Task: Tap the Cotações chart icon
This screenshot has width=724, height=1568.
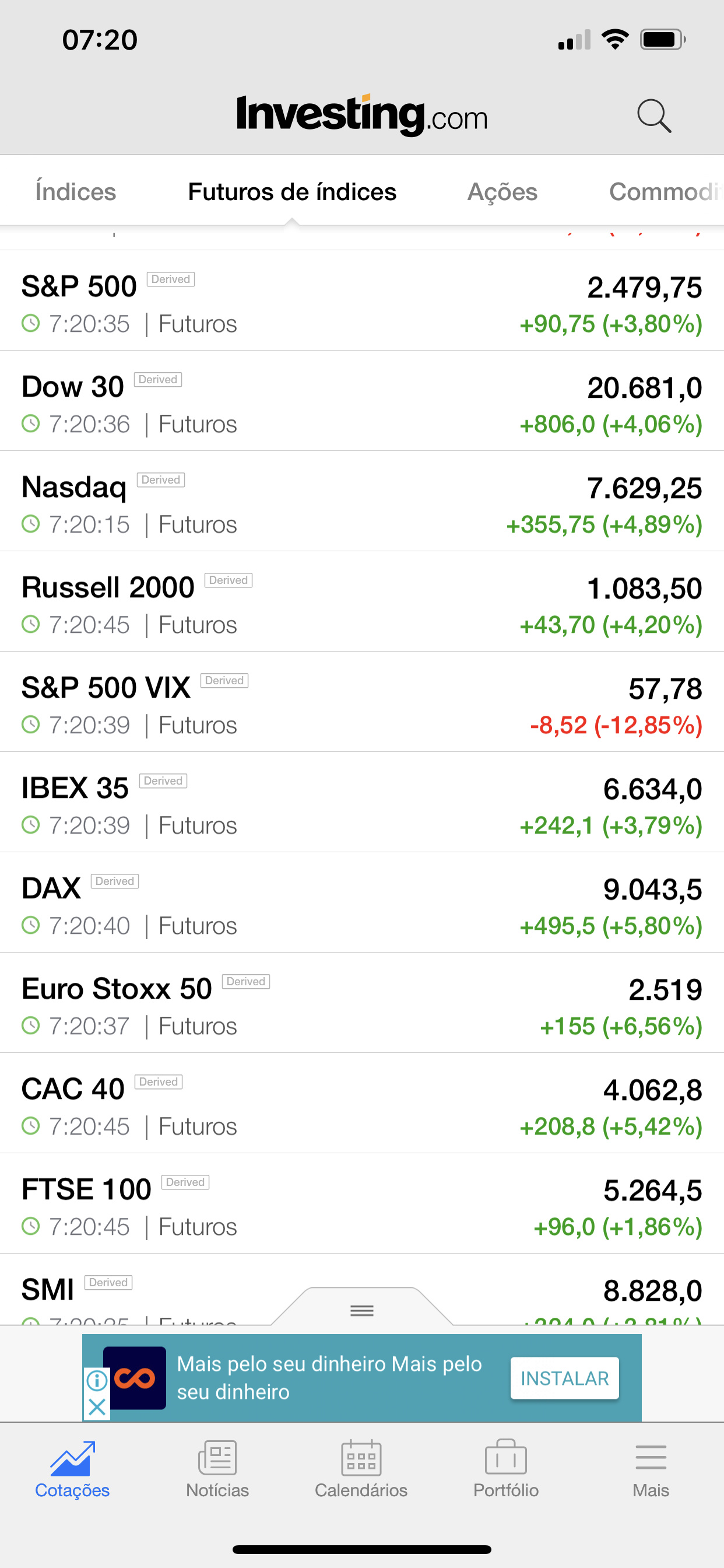Action: point(72,1458)
